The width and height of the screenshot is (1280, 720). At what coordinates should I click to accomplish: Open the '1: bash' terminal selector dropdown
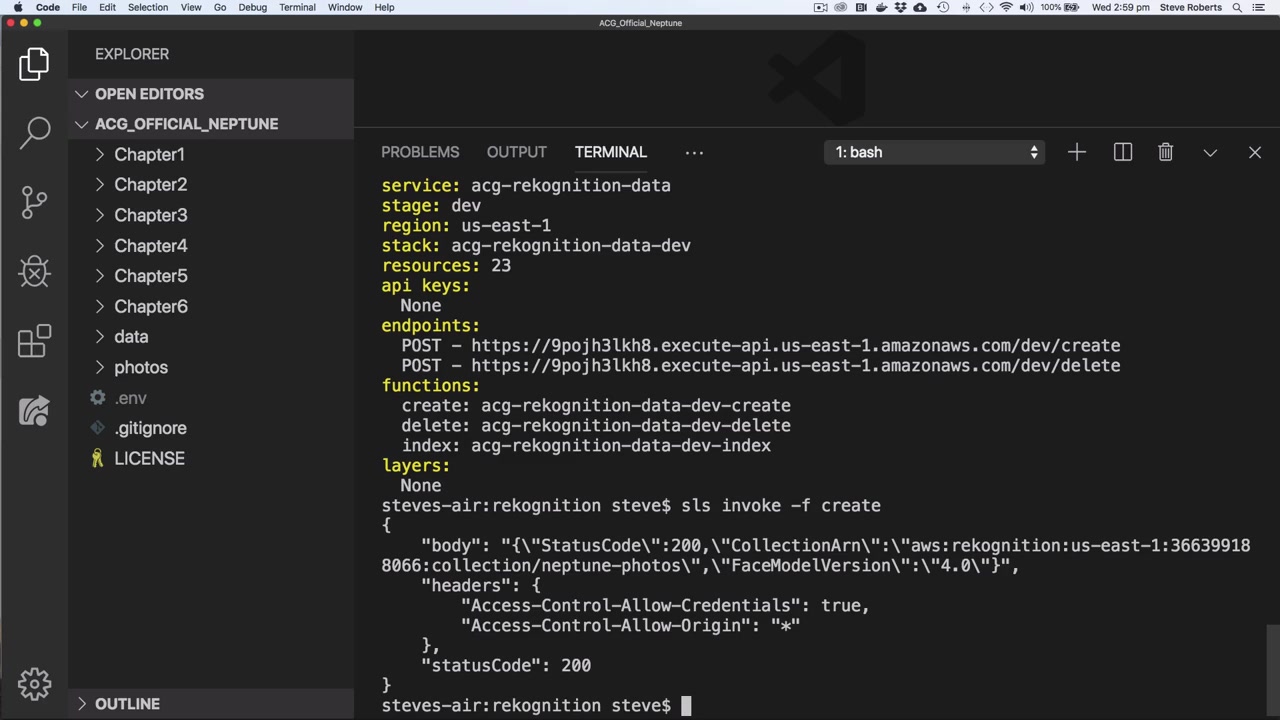click(x=938, y=152)
